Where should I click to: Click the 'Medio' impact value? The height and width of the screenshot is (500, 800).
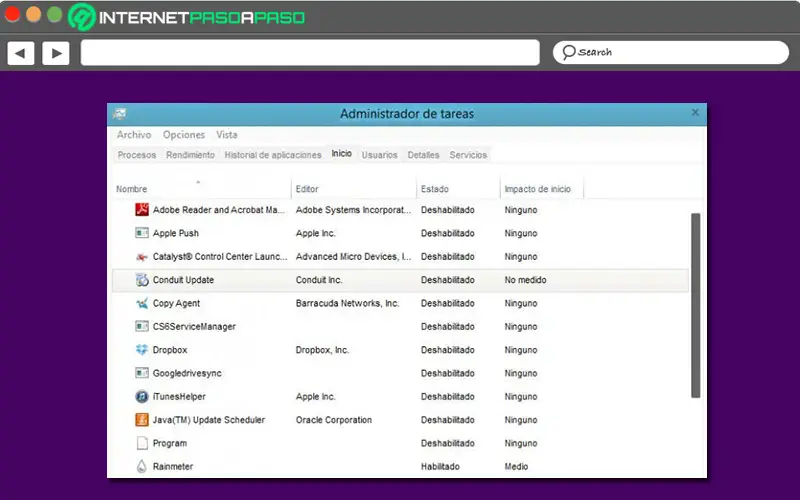point(516,466)
